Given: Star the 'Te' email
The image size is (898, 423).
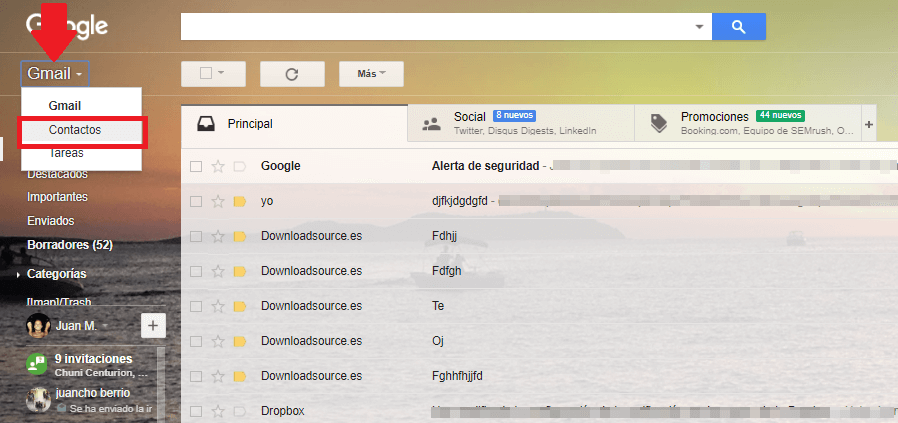Looking at the screenshot, I should 218,306.
